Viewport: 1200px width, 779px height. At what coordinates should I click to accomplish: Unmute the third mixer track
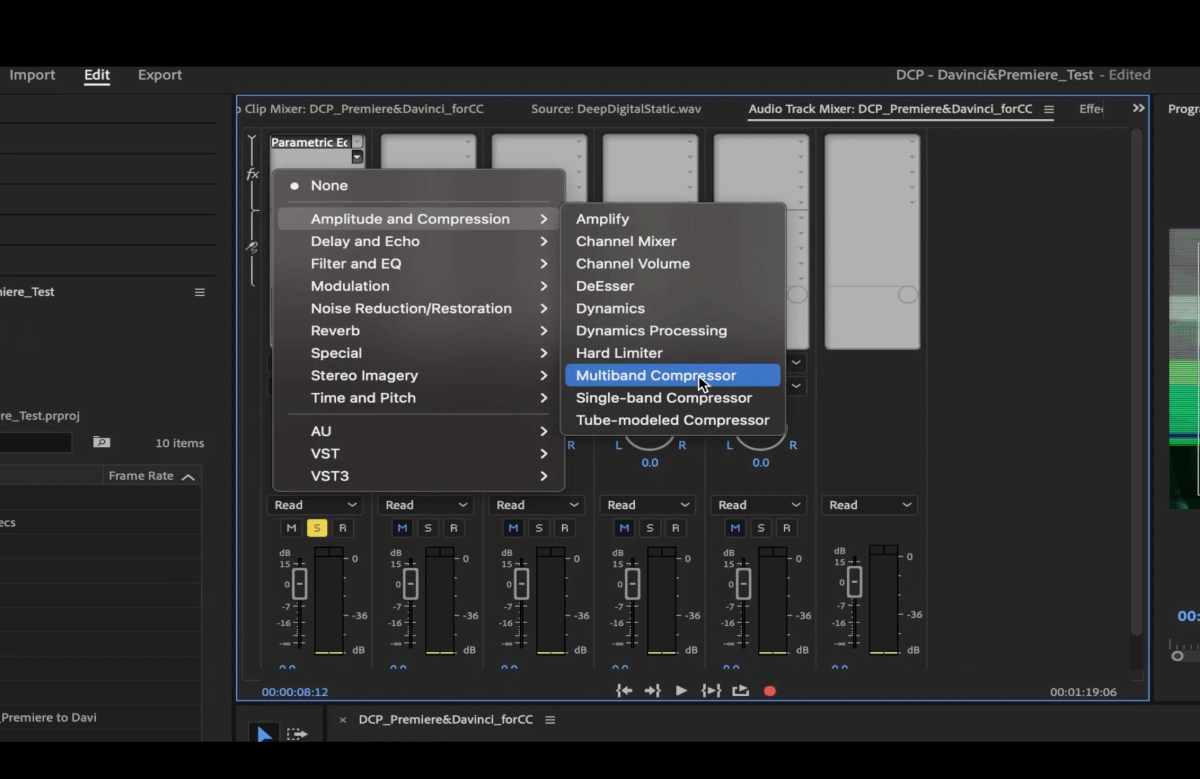pos(513,528)
